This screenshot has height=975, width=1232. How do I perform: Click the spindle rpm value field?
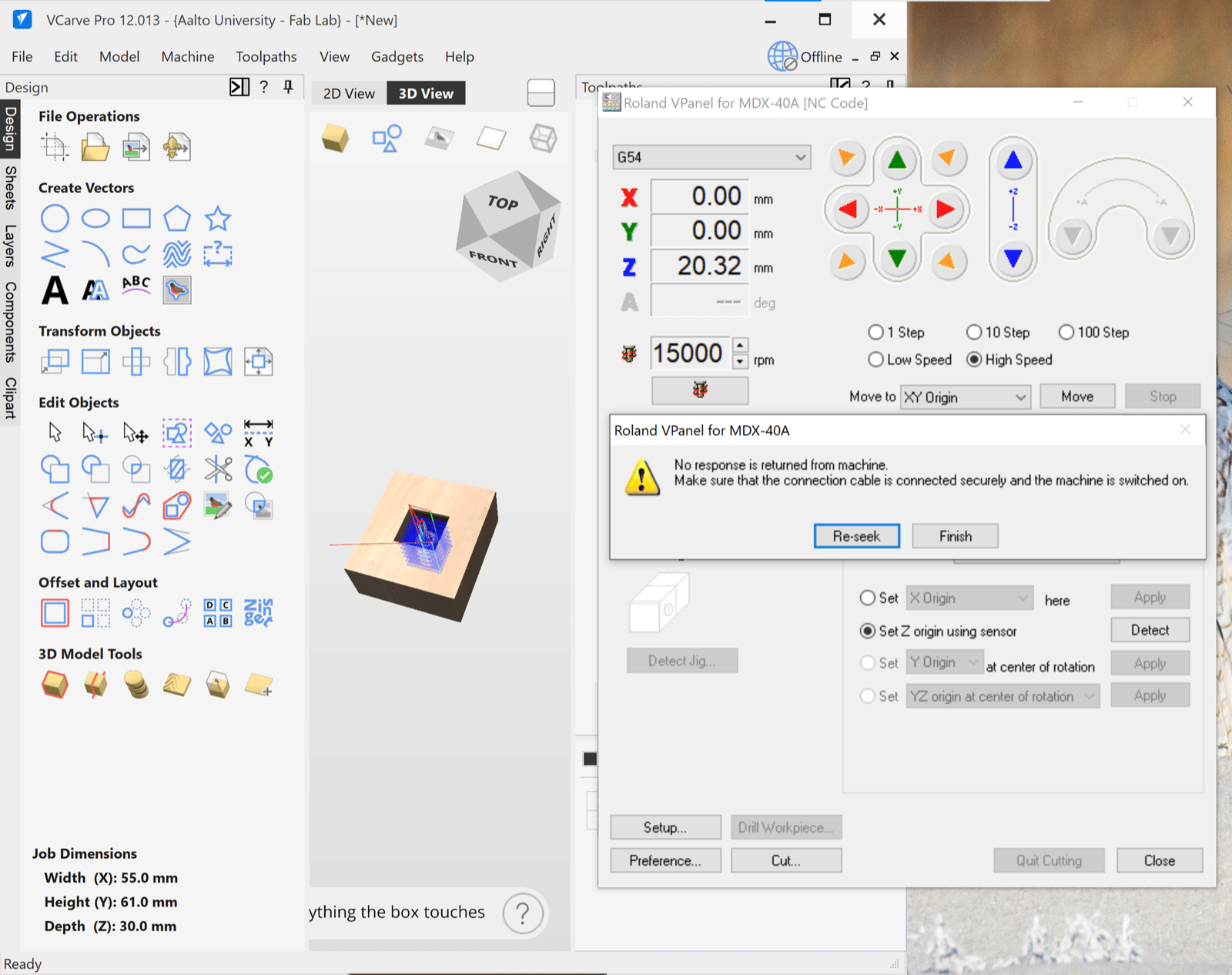[691, 353]
